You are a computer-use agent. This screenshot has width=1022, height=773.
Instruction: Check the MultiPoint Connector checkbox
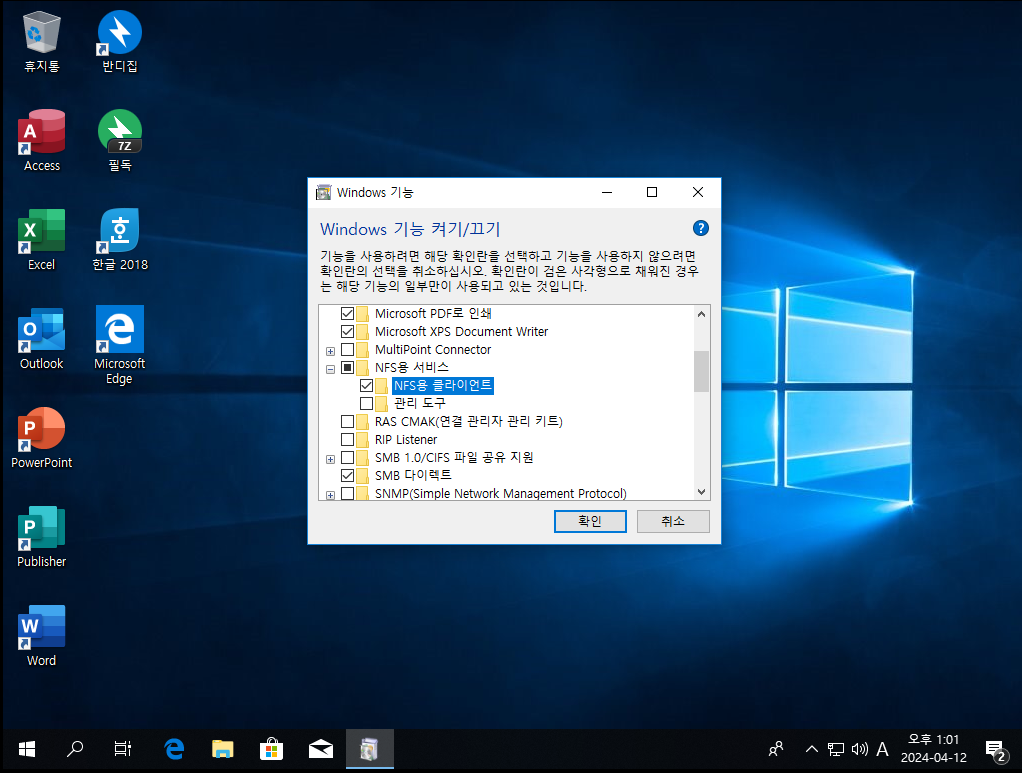[347, 349]
